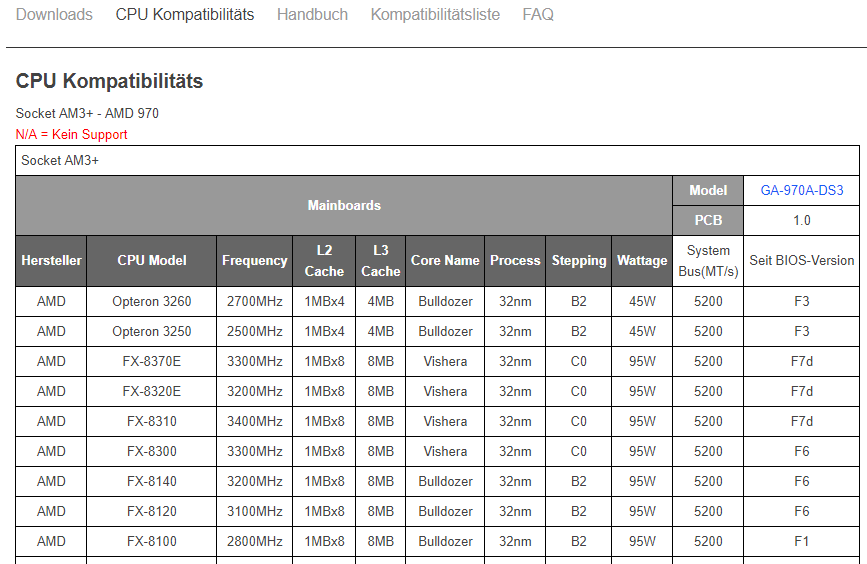Click the Socket AM3+ - AMD 970 subtitle
Screen dimensions: 867x564
(x=87, y=113)
